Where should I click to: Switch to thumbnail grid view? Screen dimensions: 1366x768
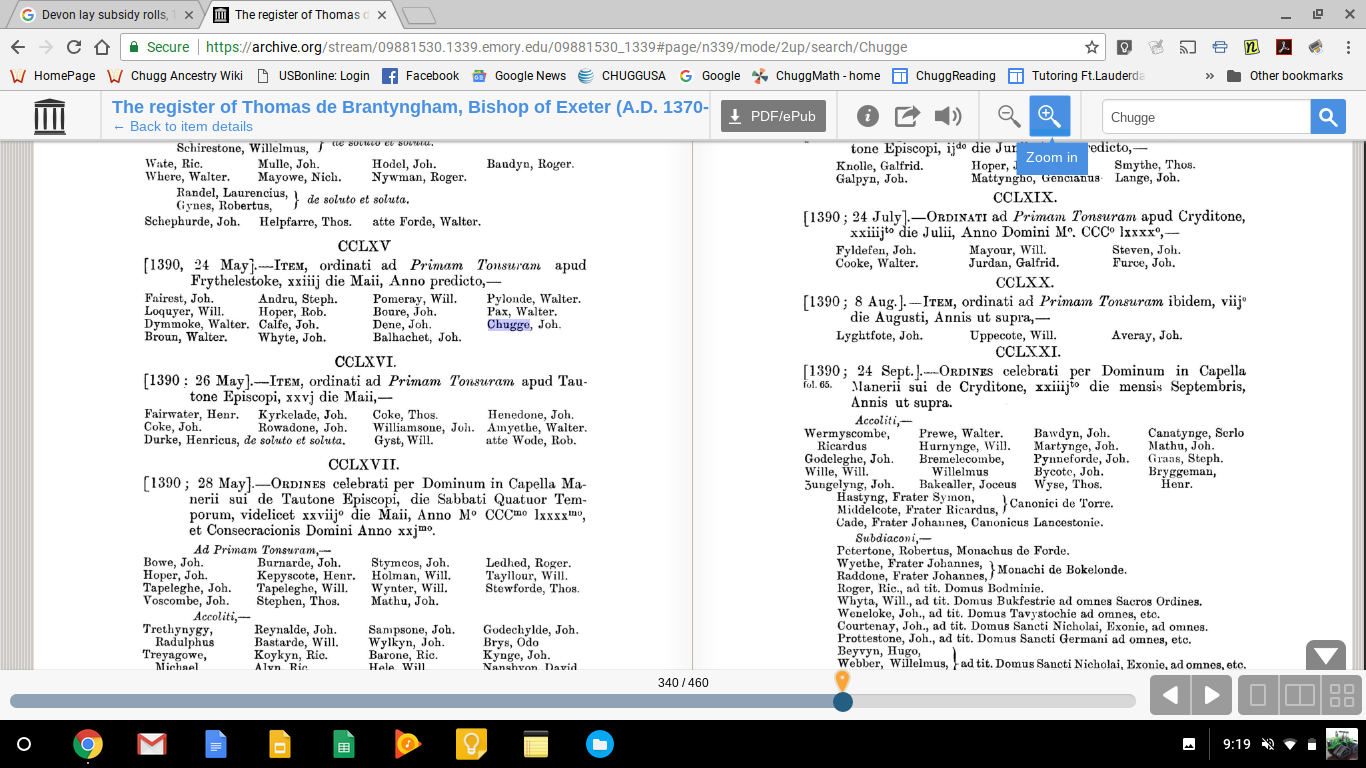tap(1341, 695)
